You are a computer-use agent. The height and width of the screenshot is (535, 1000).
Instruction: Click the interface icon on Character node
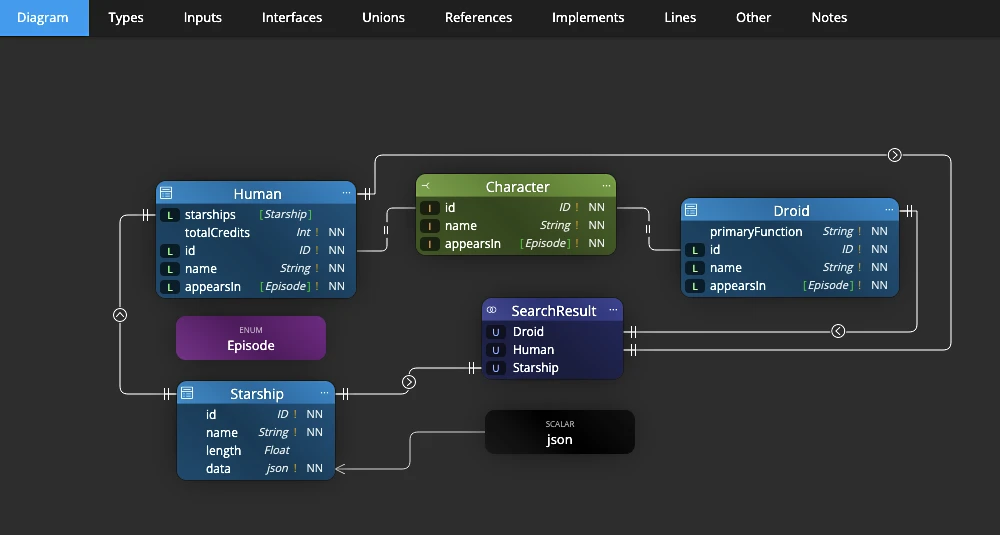click(425, 186)
